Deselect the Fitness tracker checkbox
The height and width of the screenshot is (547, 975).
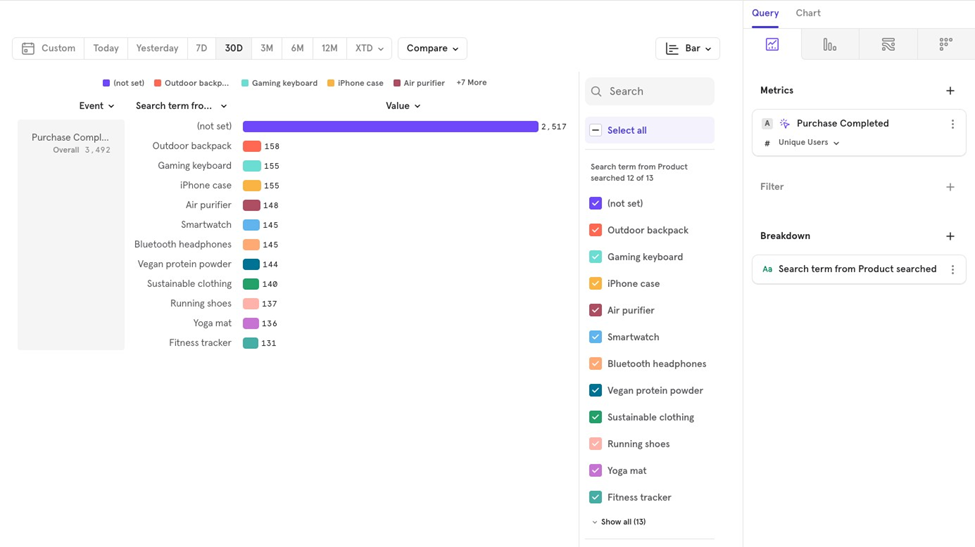pos(596,497)
